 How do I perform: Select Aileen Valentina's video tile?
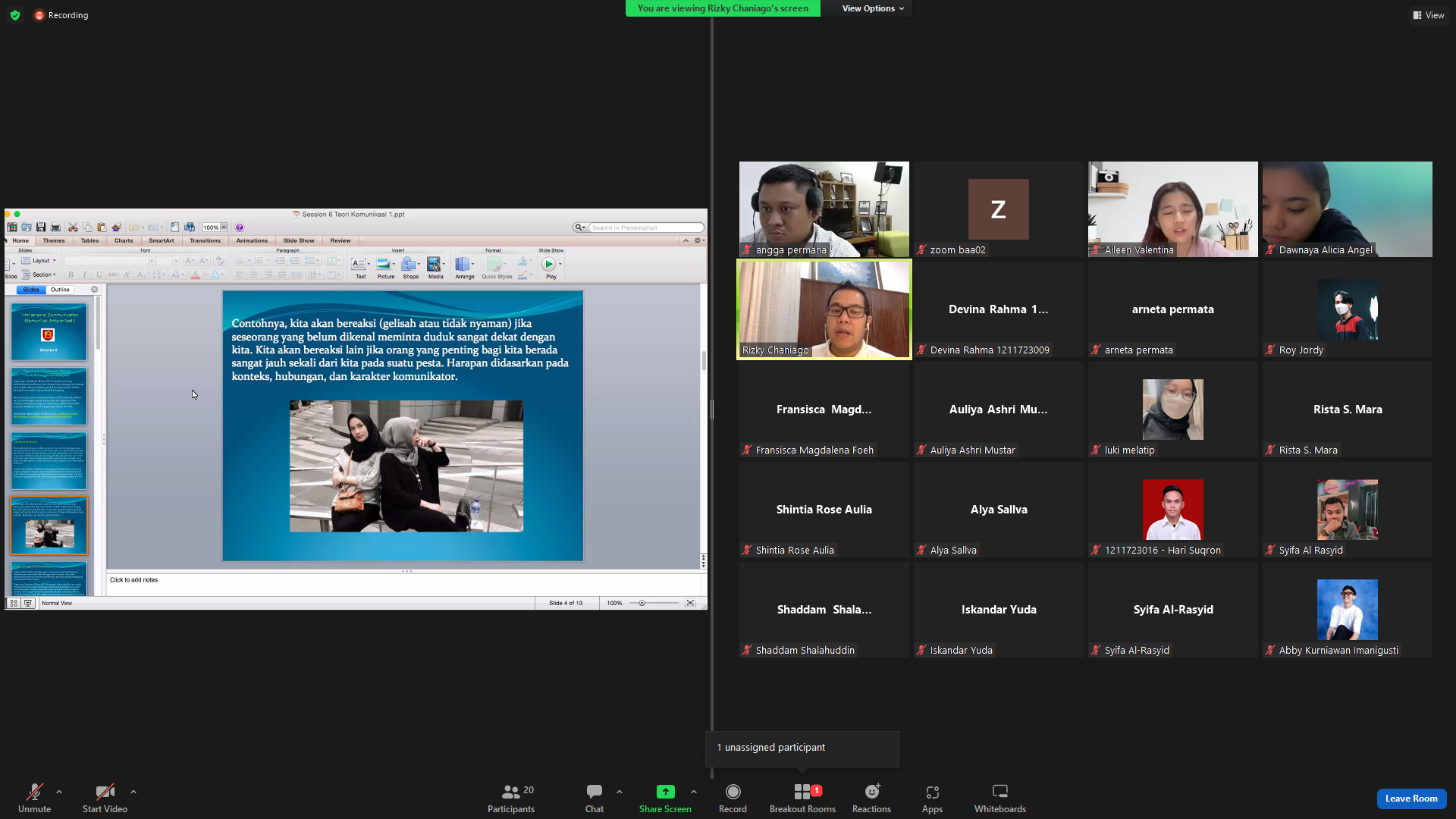point(1173,209)
